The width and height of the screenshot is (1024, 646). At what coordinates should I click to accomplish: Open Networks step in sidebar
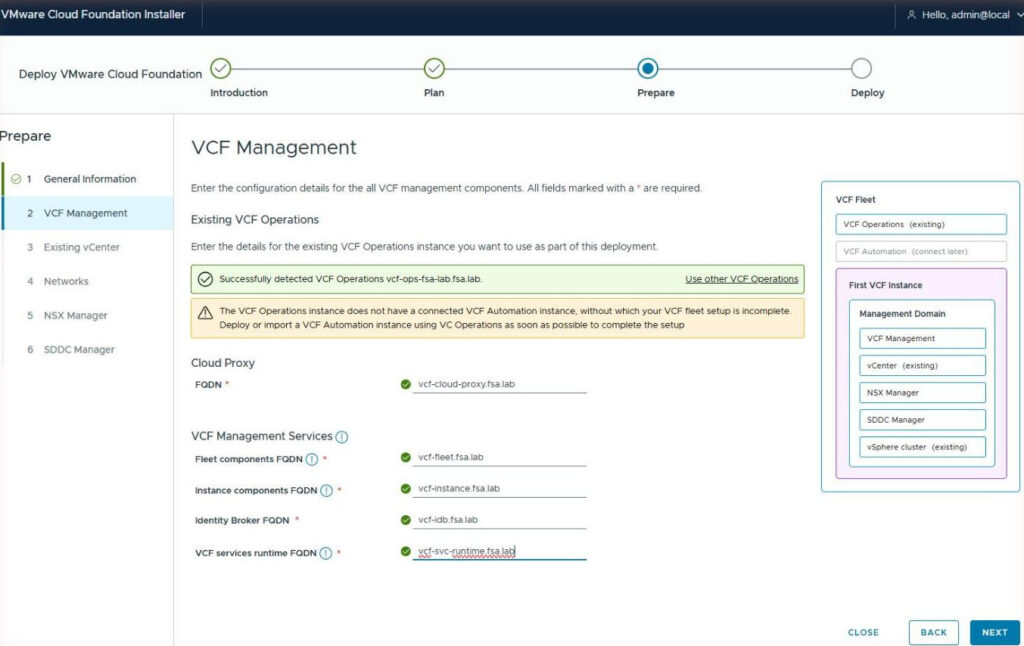(x=88, y=281)
